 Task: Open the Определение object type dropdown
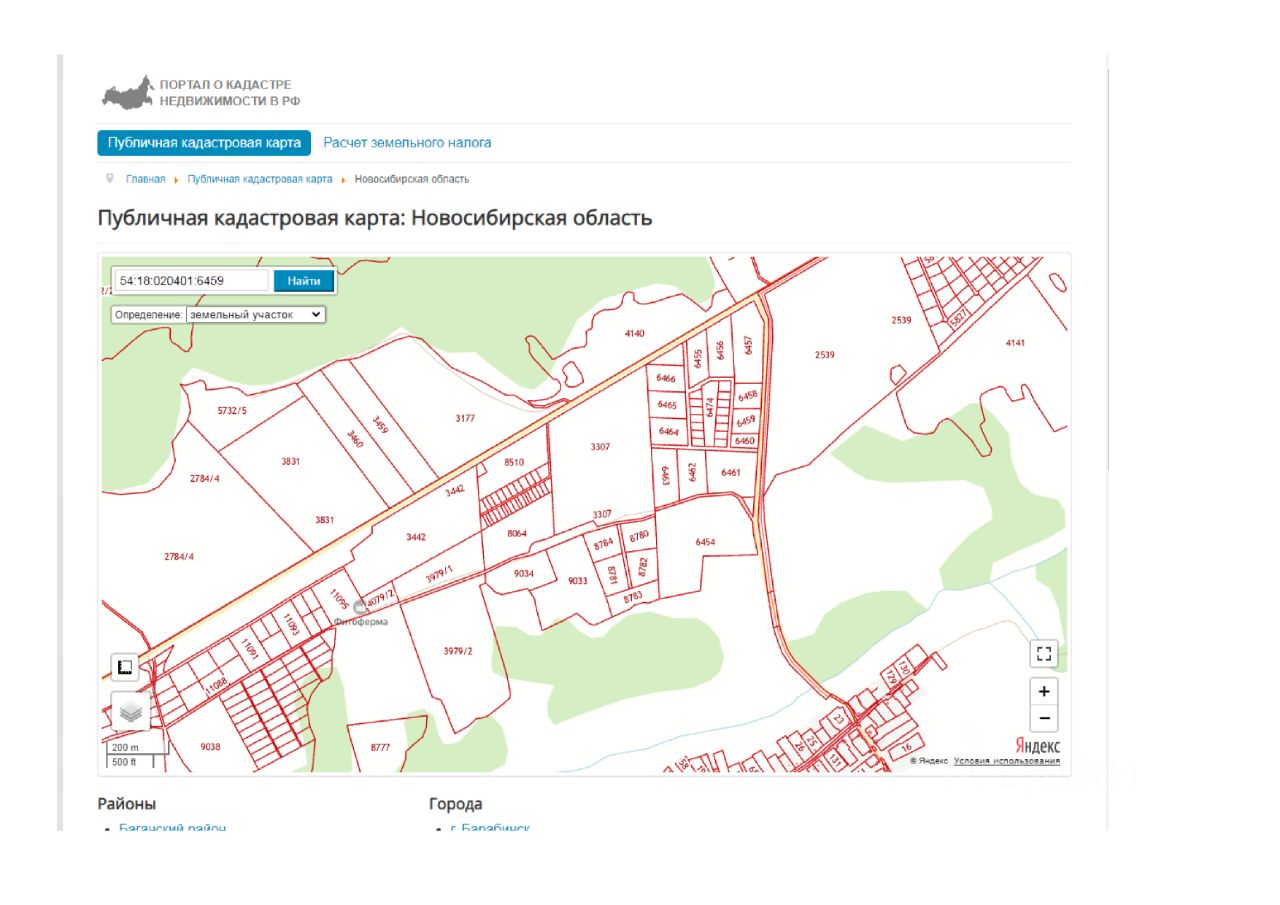click(x=256, y=314)
